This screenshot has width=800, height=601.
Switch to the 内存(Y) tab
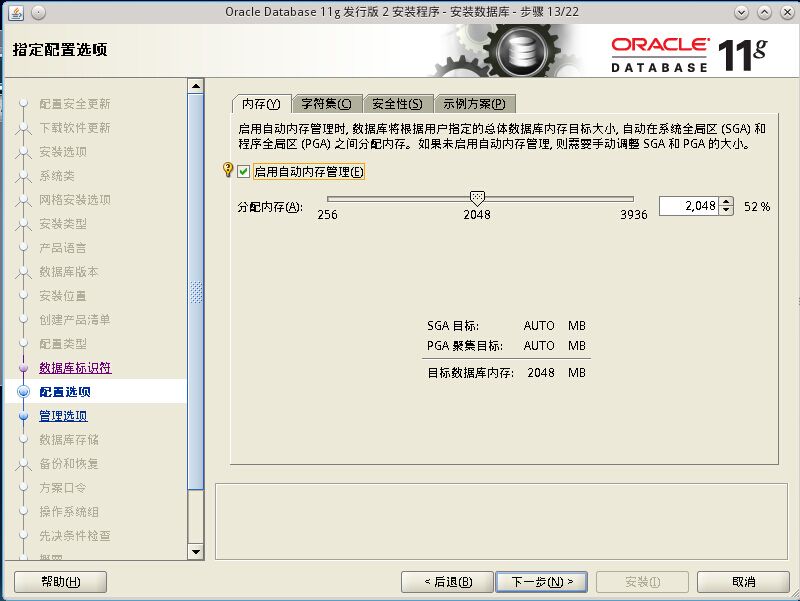(261, 104)
